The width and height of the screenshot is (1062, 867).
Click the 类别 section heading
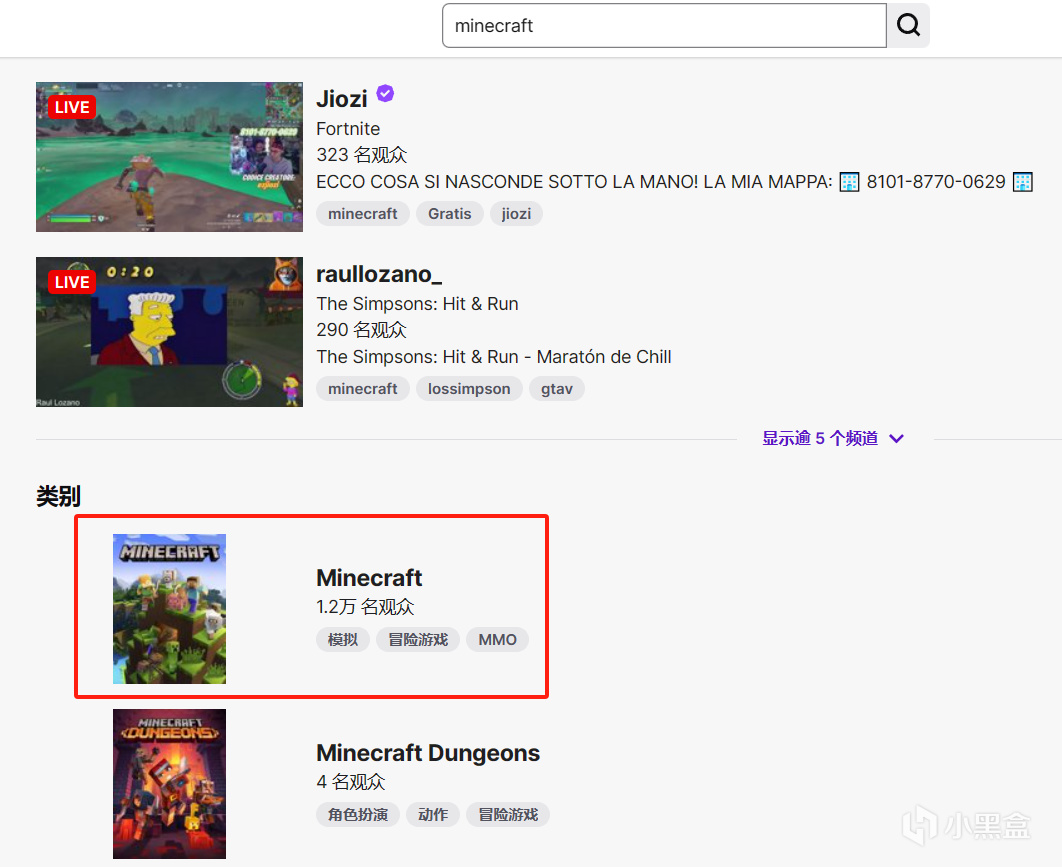pyautogui.click(x=58, y=496)
